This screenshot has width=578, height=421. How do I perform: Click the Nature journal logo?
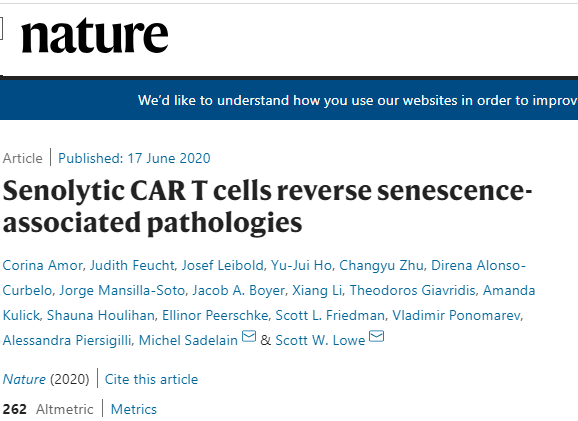(95, 36)
